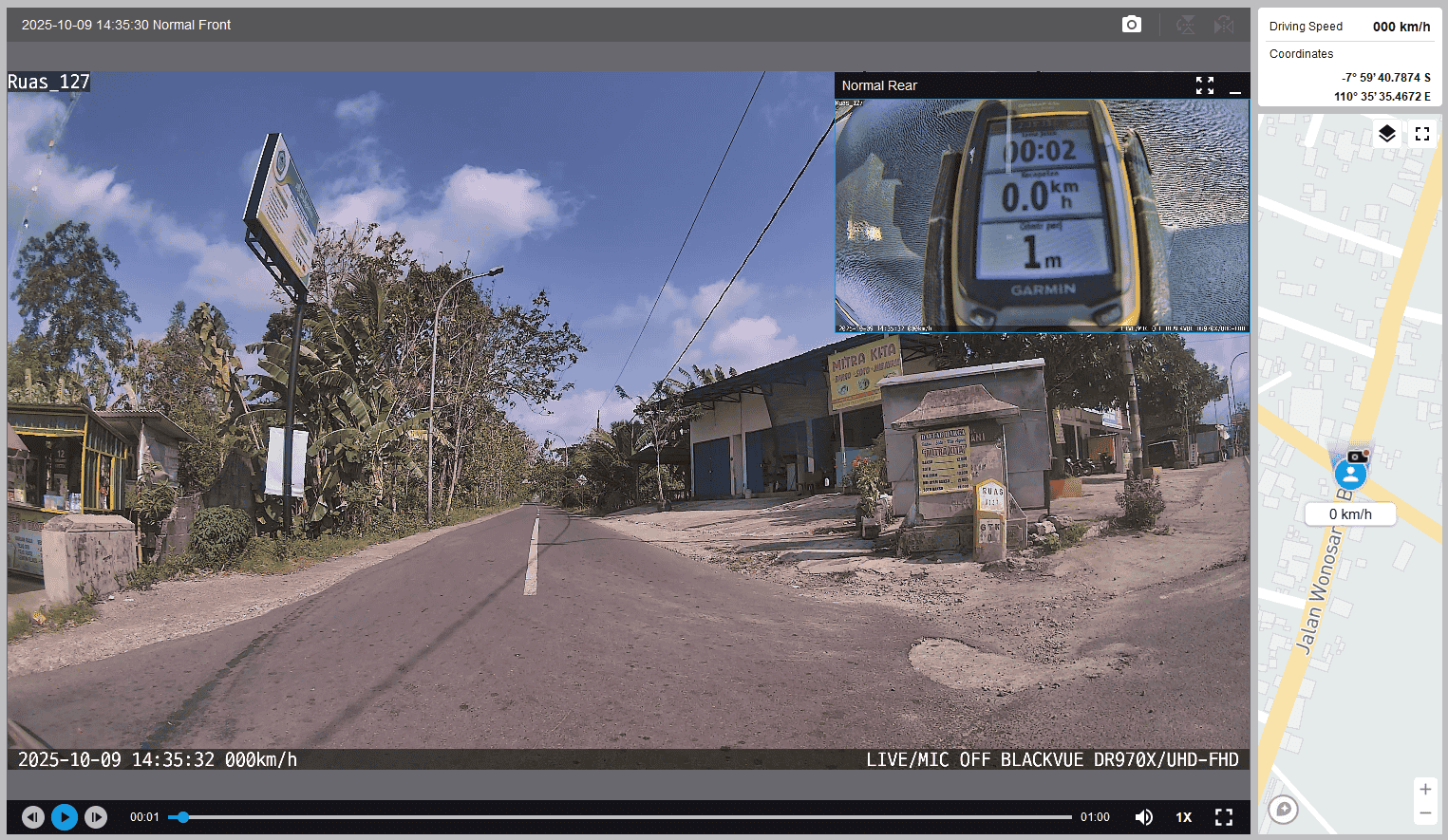Flip the video vertically
This screenshot has height=840, width=1448.
click(1186, 25)
